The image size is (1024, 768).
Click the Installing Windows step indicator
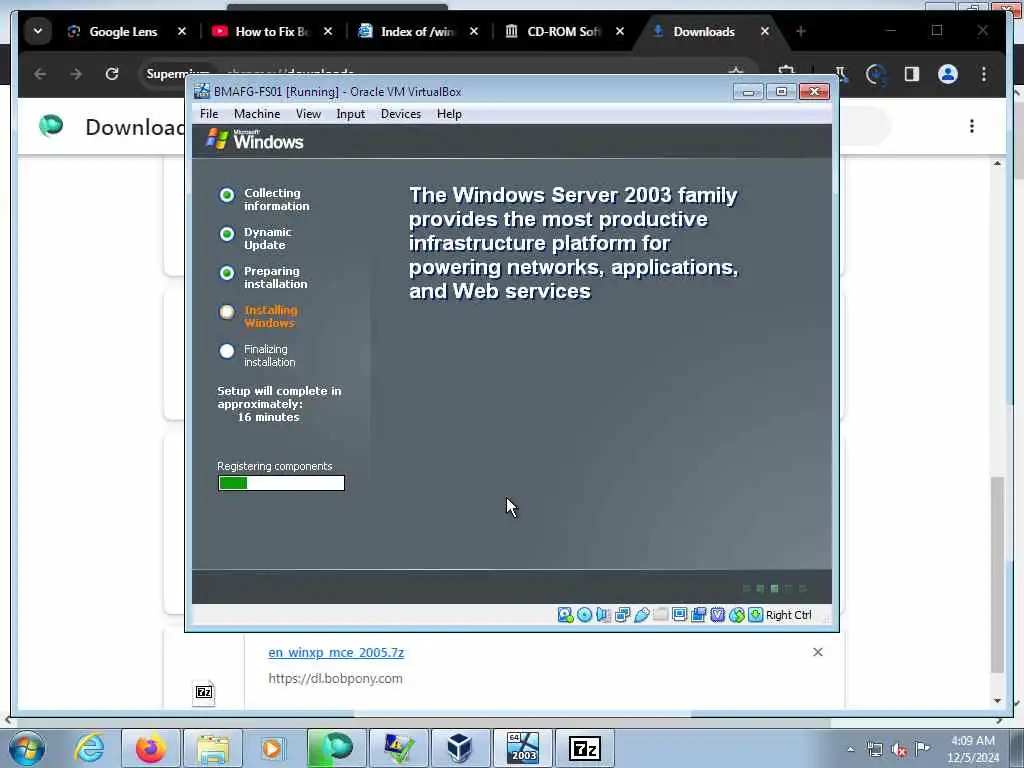227,312
